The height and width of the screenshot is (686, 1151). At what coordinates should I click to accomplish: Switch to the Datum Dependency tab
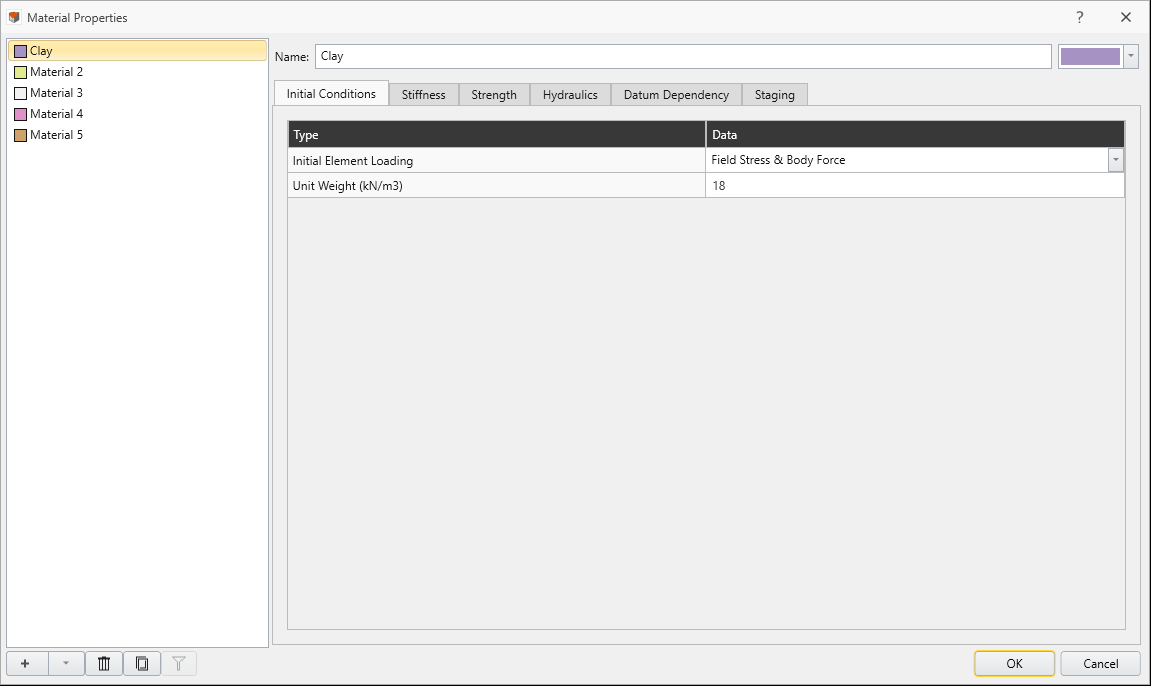click(676, 95)
